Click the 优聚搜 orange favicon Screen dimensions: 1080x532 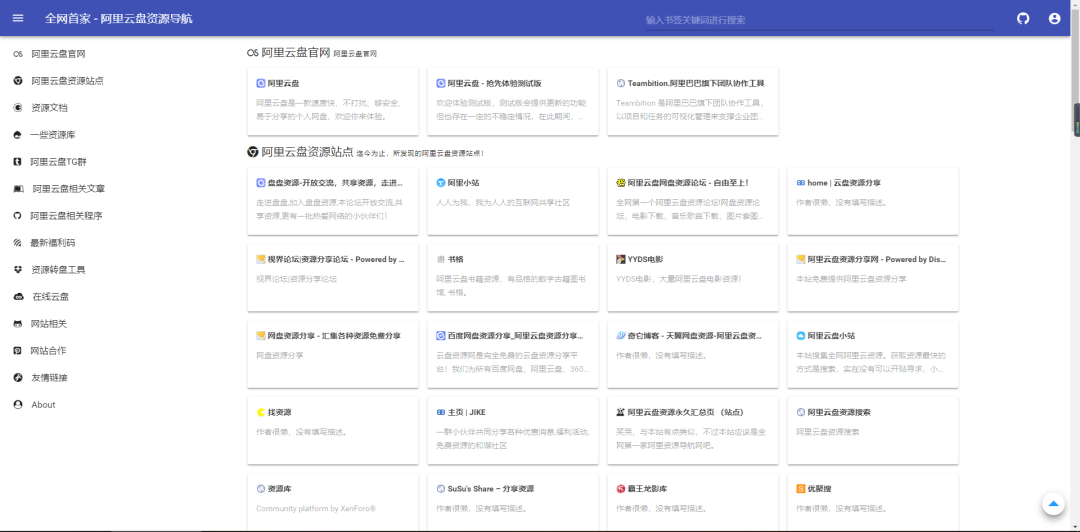point(801,489)
